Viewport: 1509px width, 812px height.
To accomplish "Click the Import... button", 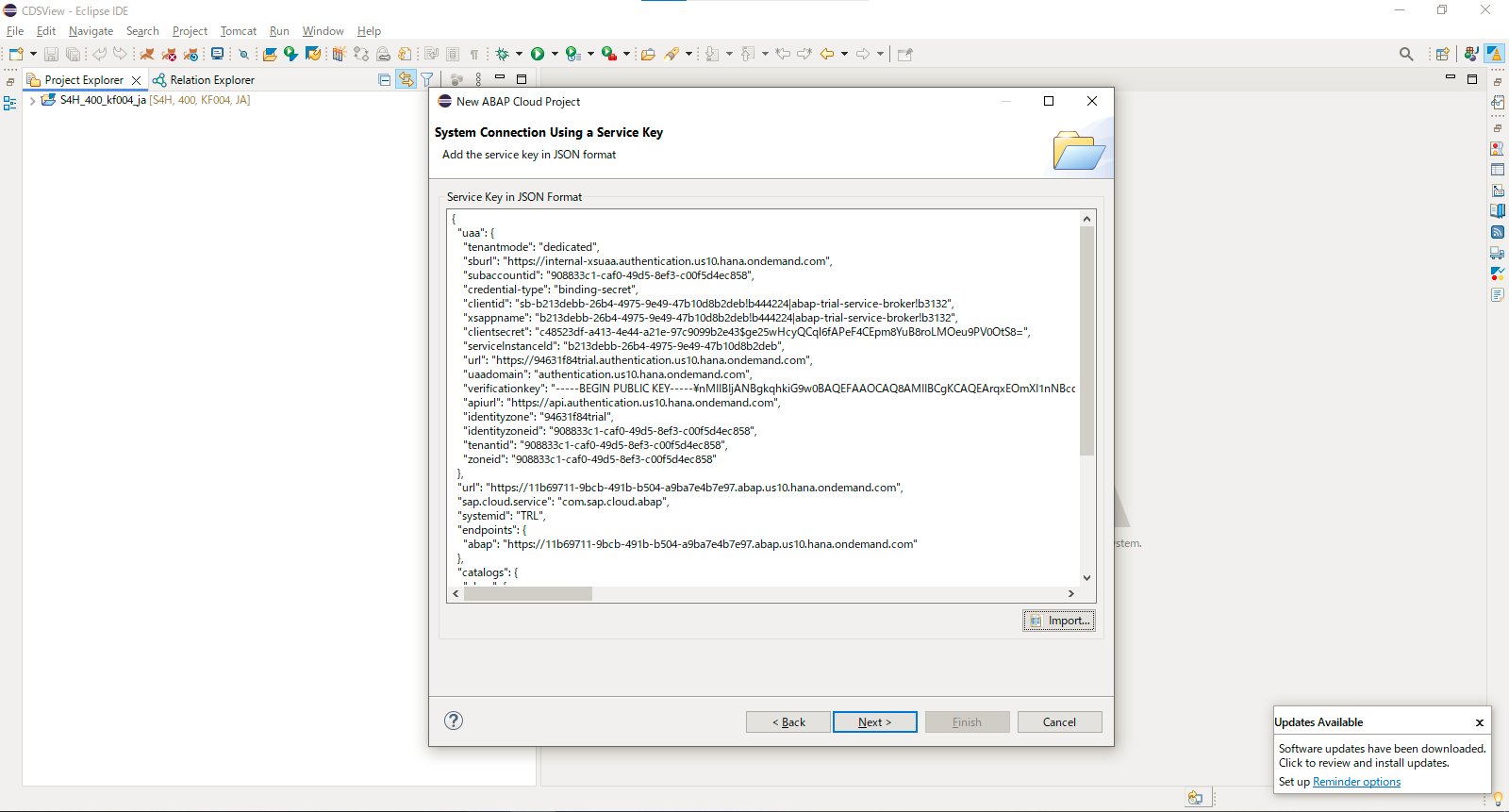I will pos(1059,621).
